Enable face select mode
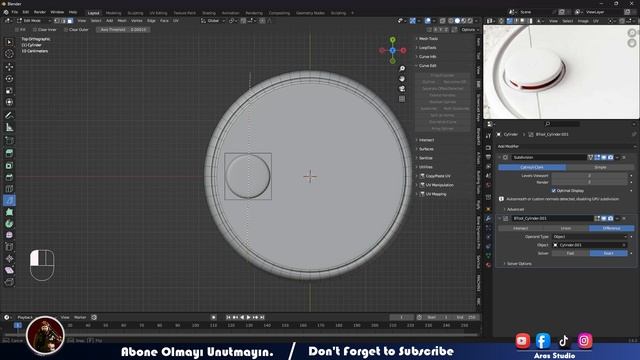The image size is (640, 360). click(70, 20)
